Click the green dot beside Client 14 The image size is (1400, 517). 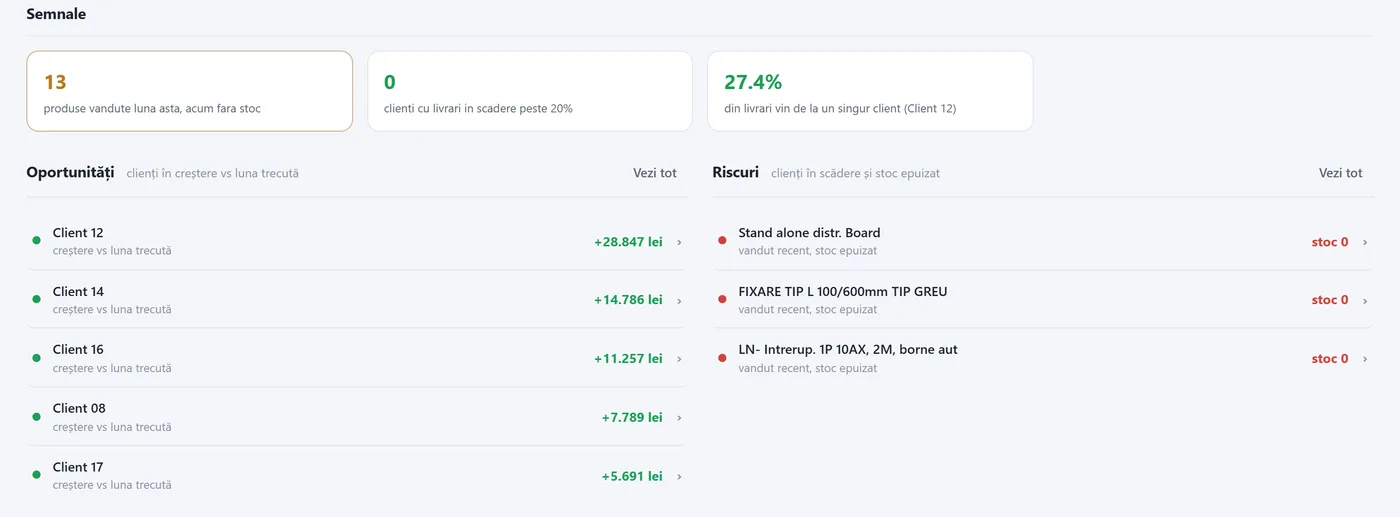pos(36,300)
